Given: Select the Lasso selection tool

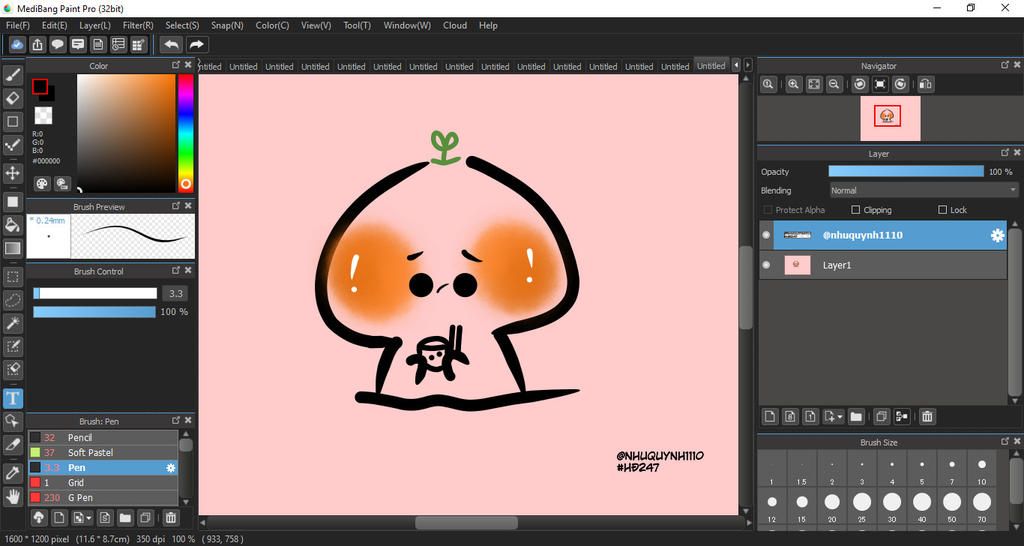Looking at the screenshot, I should click(x=12, y=300).
